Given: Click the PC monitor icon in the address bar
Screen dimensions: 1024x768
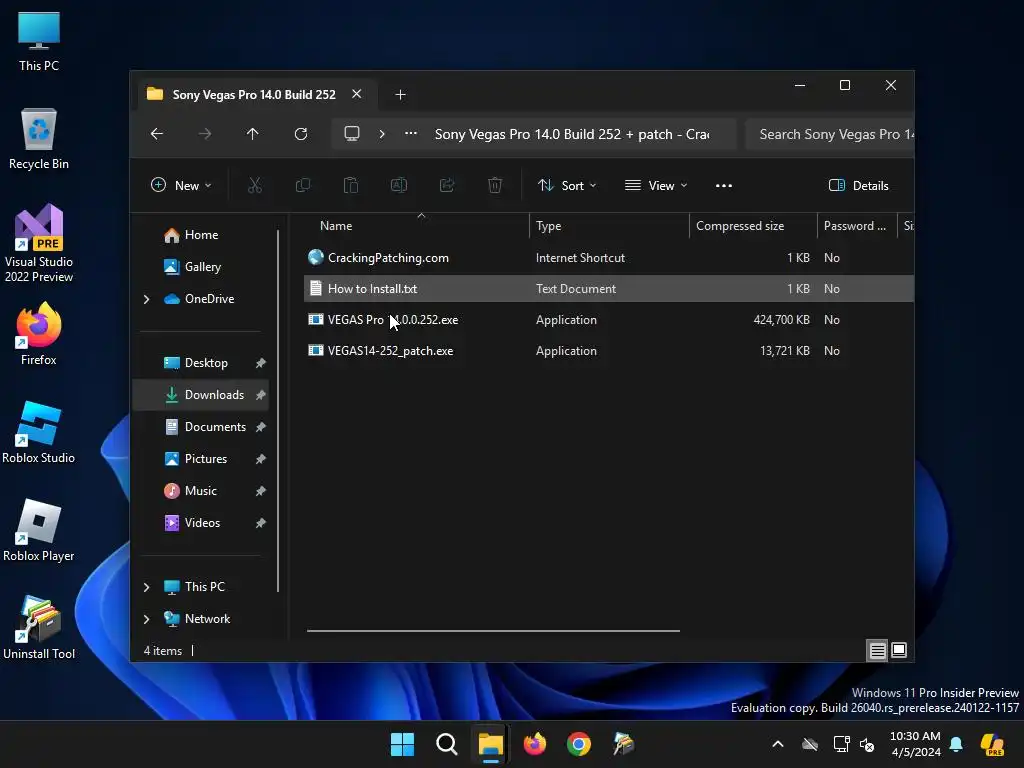Looking at the screenshot, I should click(x=352, y=134).
